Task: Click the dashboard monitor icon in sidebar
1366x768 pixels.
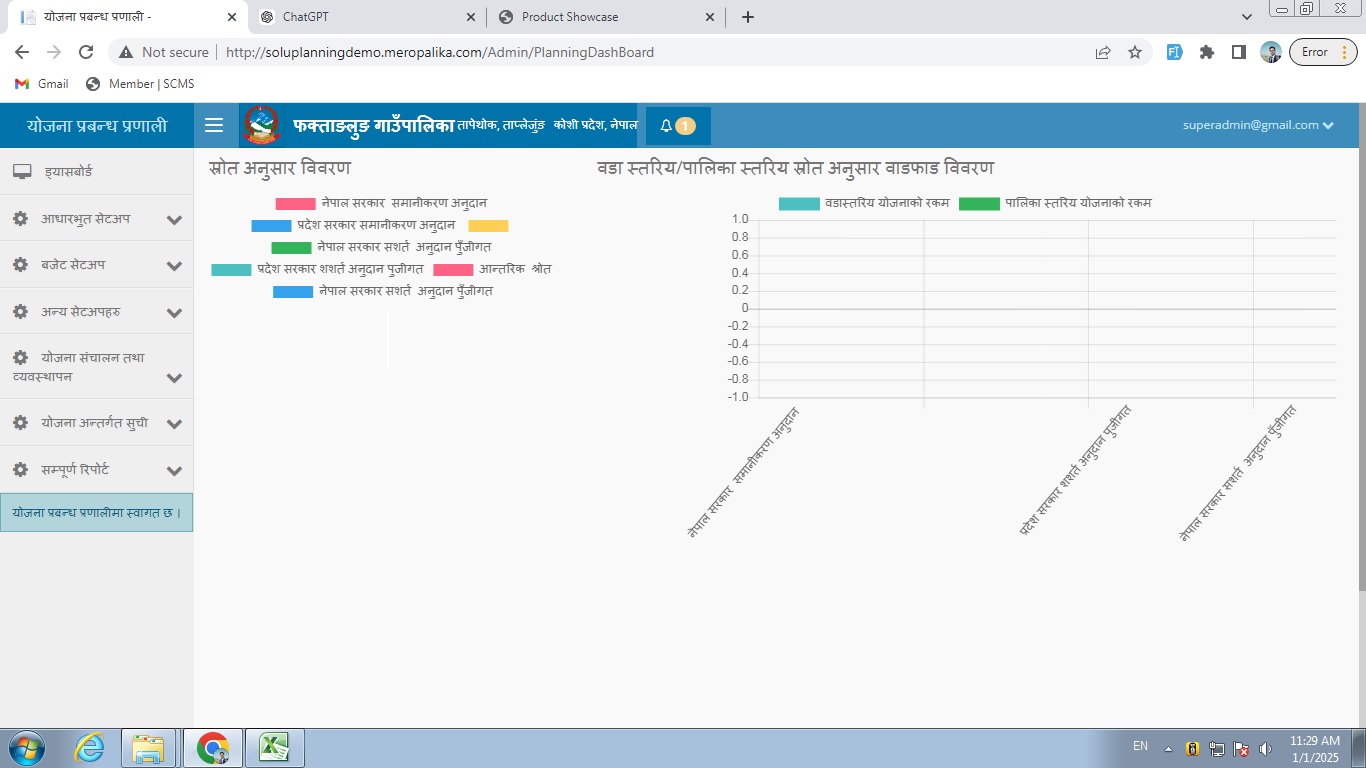Action: coord(22,172)
